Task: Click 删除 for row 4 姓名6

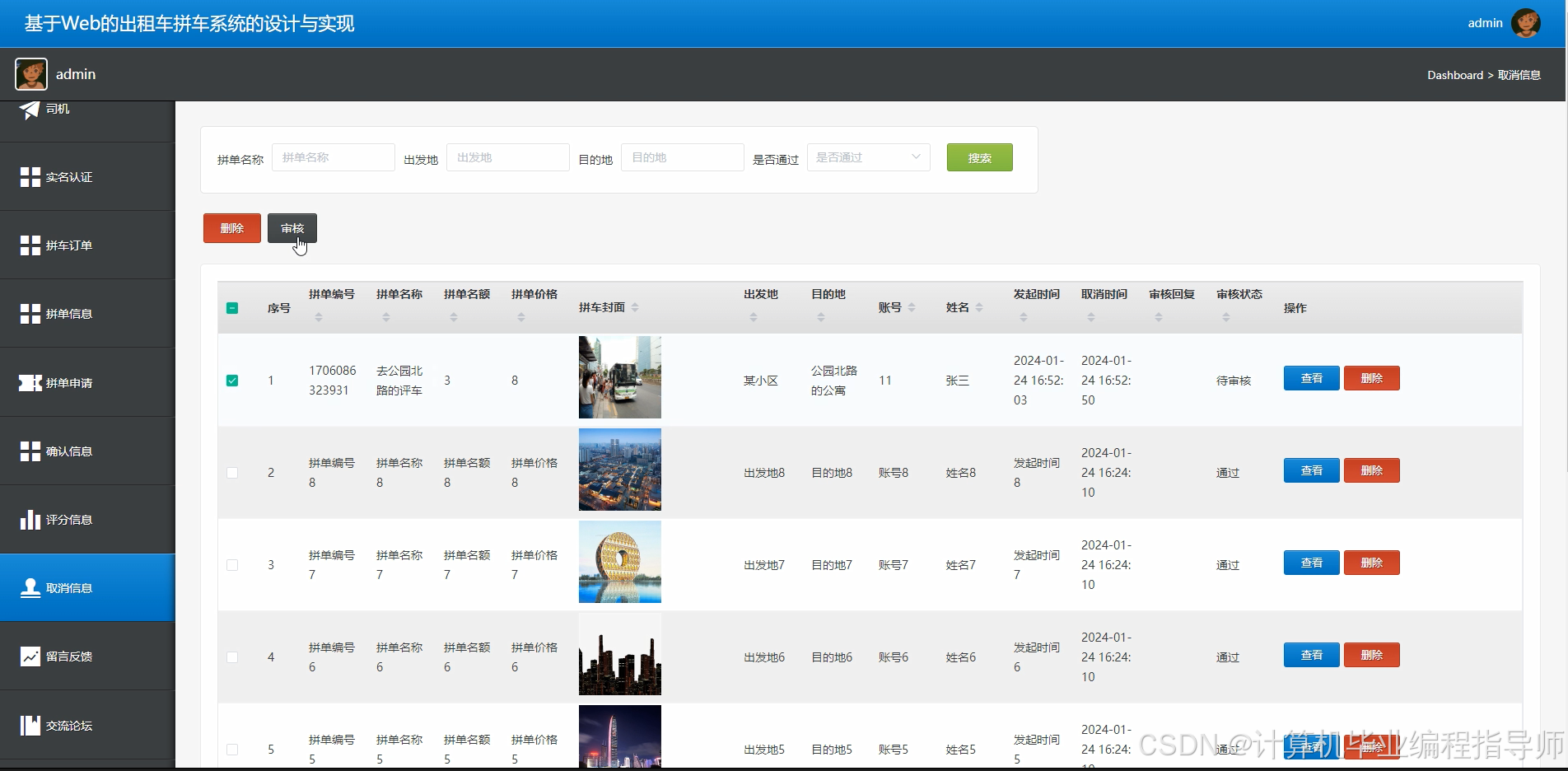Action: (1372, 655)
